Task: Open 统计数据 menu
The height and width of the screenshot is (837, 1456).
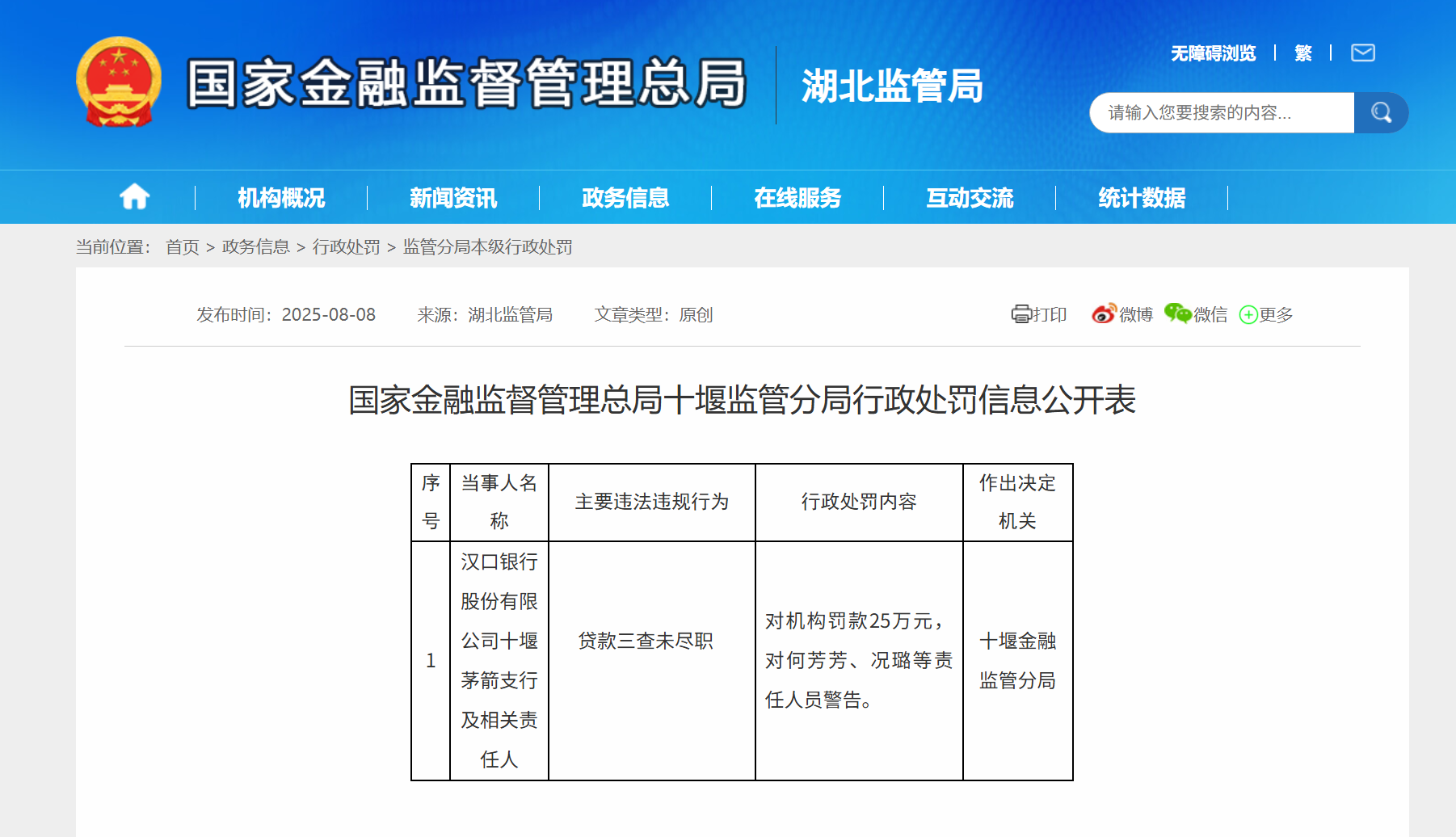Action: pyautogui.click(x=1142, y=198)
